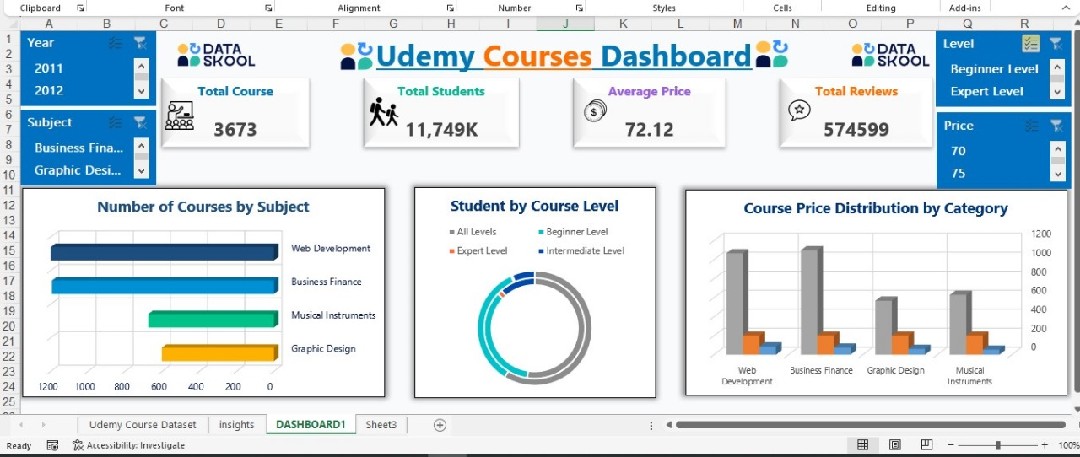Viewport: 1080px width, 457px height.
Task: Open the insights sheet tab
Action: tap(236, 425)
